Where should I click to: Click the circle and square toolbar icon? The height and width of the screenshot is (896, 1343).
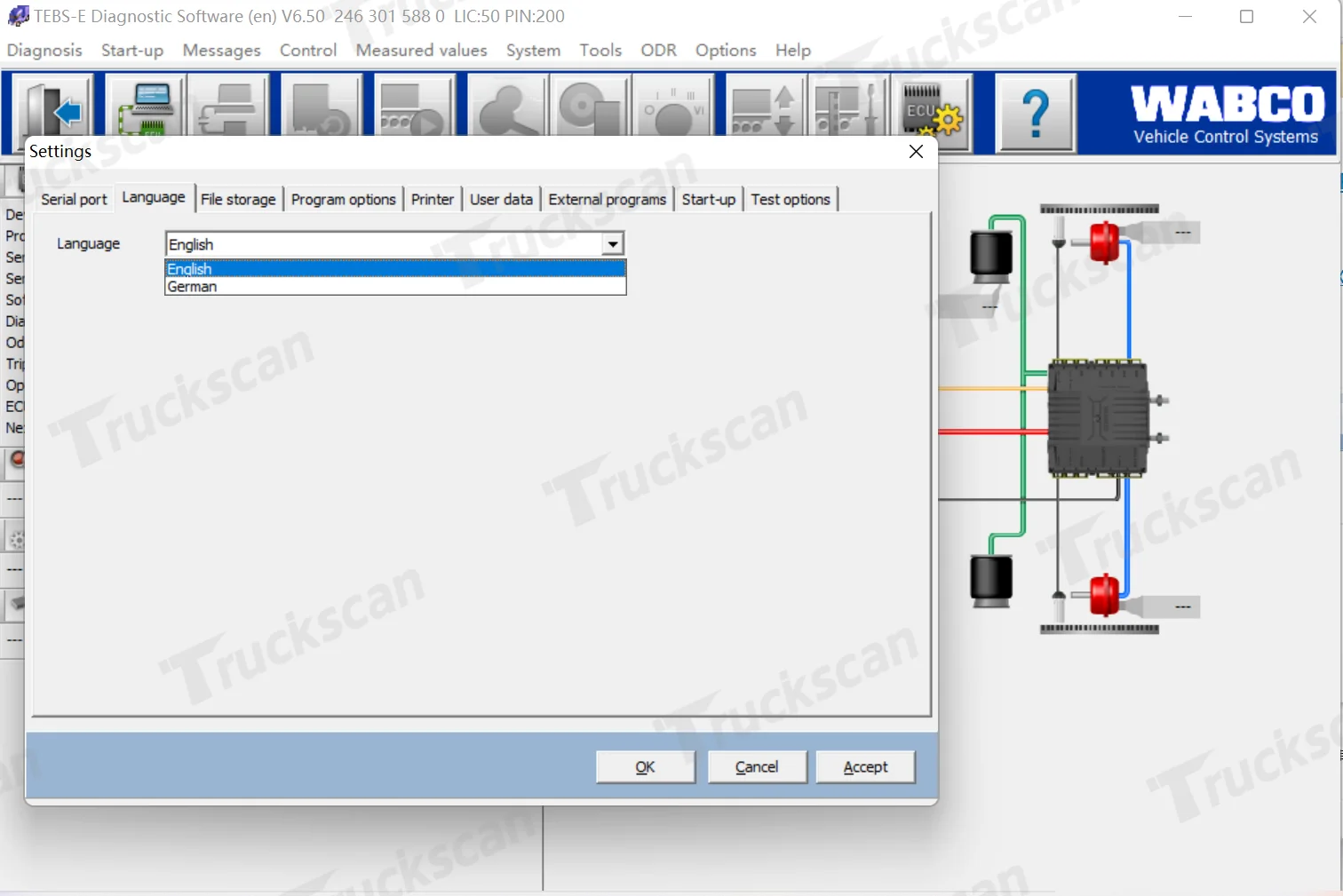pos(590,107)
